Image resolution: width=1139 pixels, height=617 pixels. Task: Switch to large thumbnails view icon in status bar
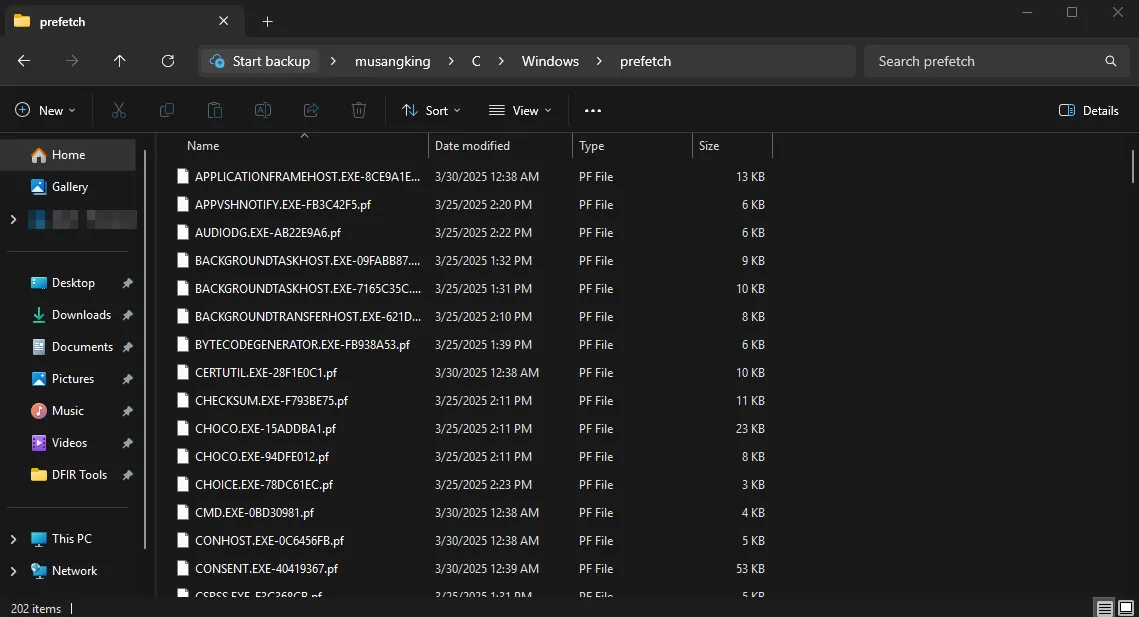(x=1126, y=608)
